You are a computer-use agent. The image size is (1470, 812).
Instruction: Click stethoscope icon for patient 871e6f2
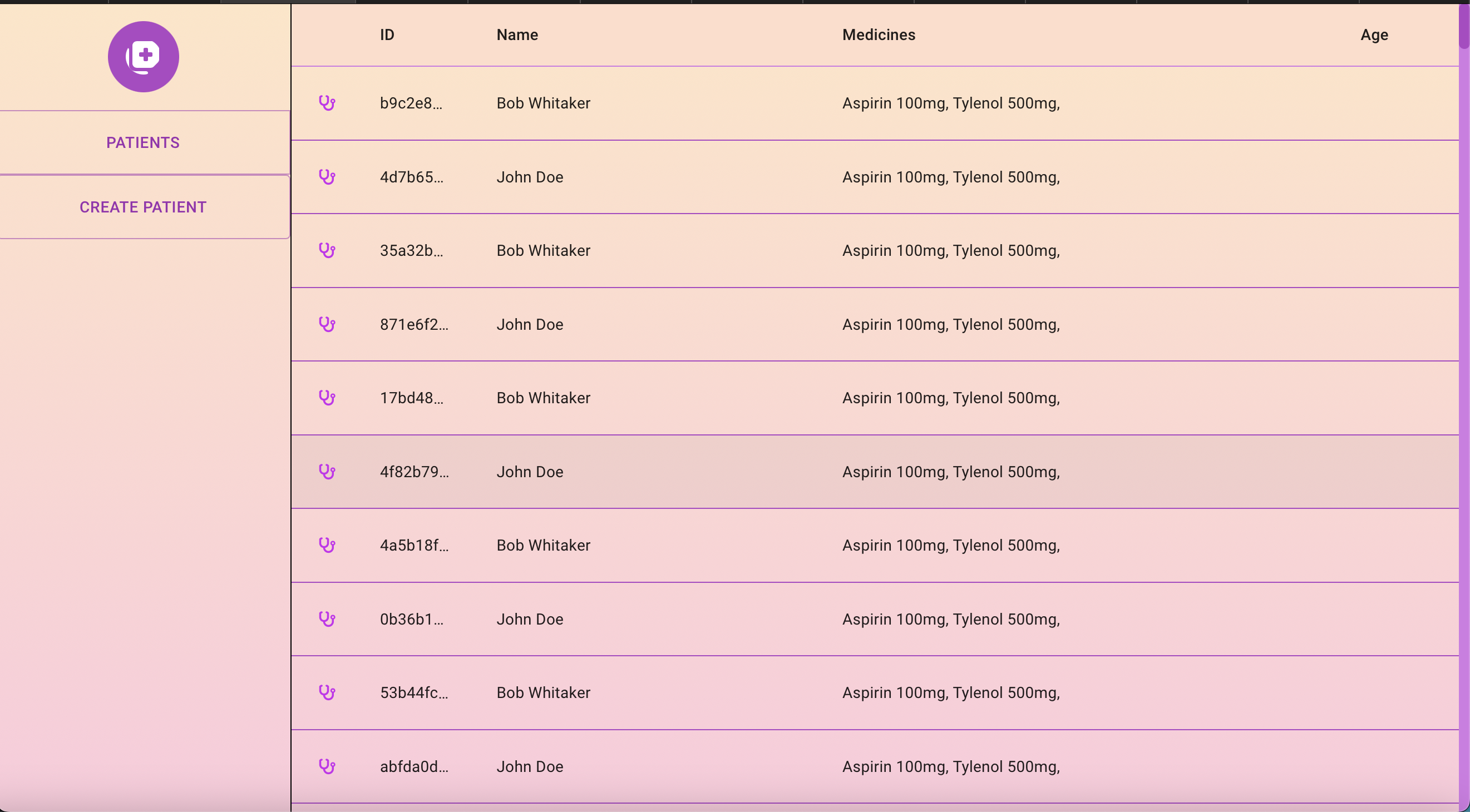point(327,324)
